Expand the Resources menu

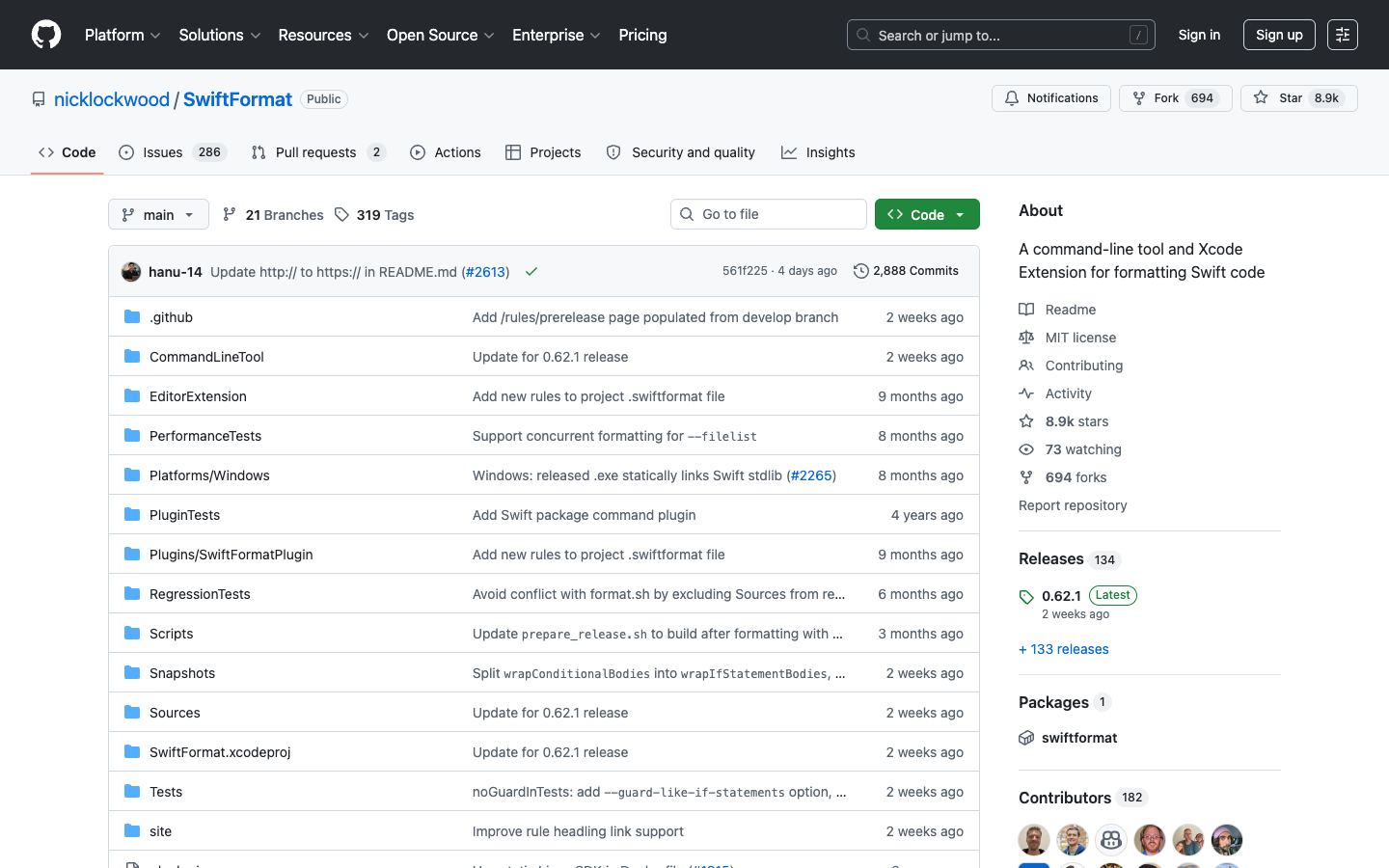point(323,35)
